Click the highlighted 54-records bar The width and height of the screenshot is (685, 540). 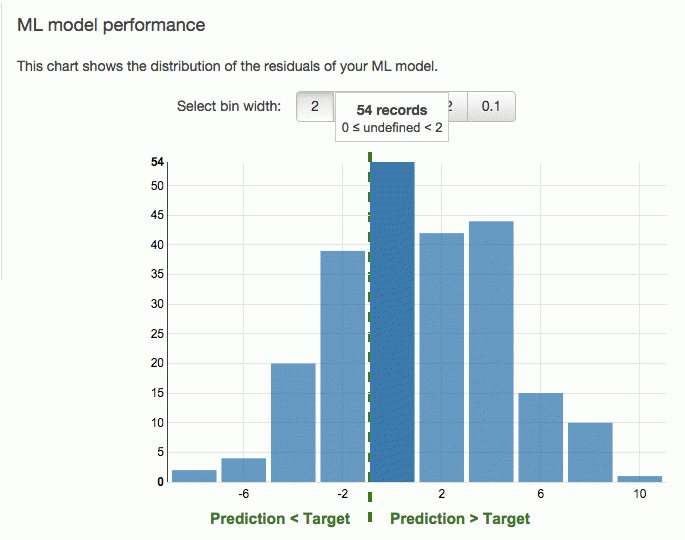coord(392,322)
